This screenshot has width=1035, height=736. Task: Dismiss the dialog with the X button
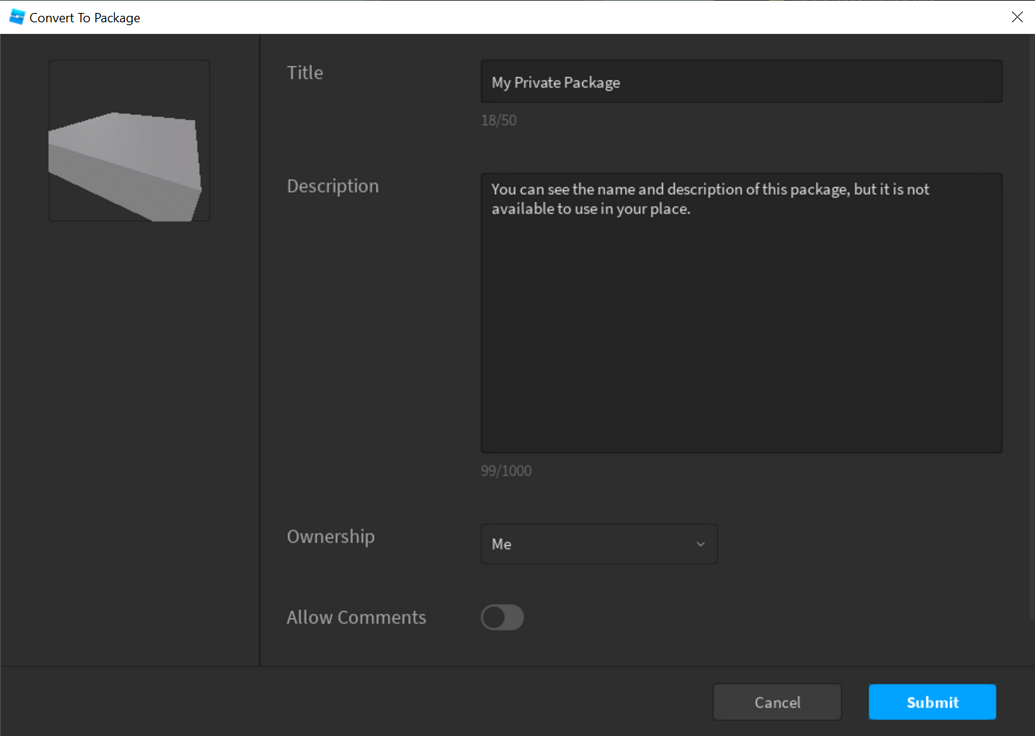tap(1017, 16)
